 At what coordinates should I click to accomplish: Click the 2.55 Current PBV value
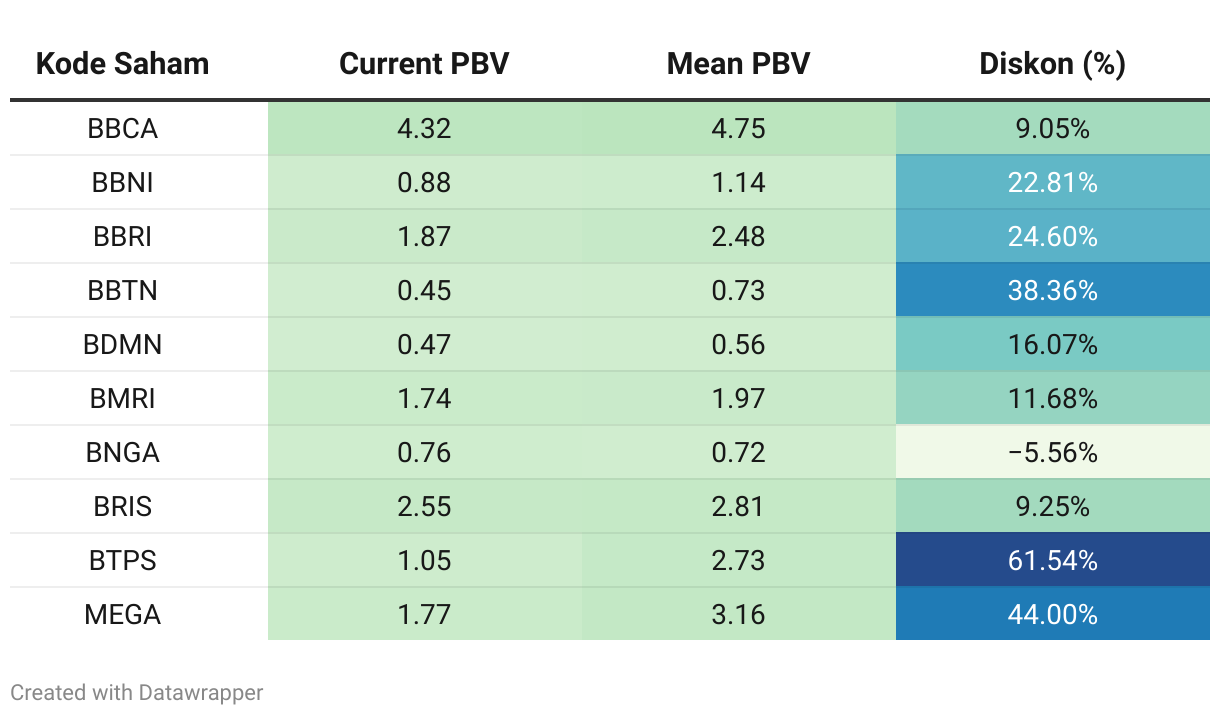click(x=424, y=506)
